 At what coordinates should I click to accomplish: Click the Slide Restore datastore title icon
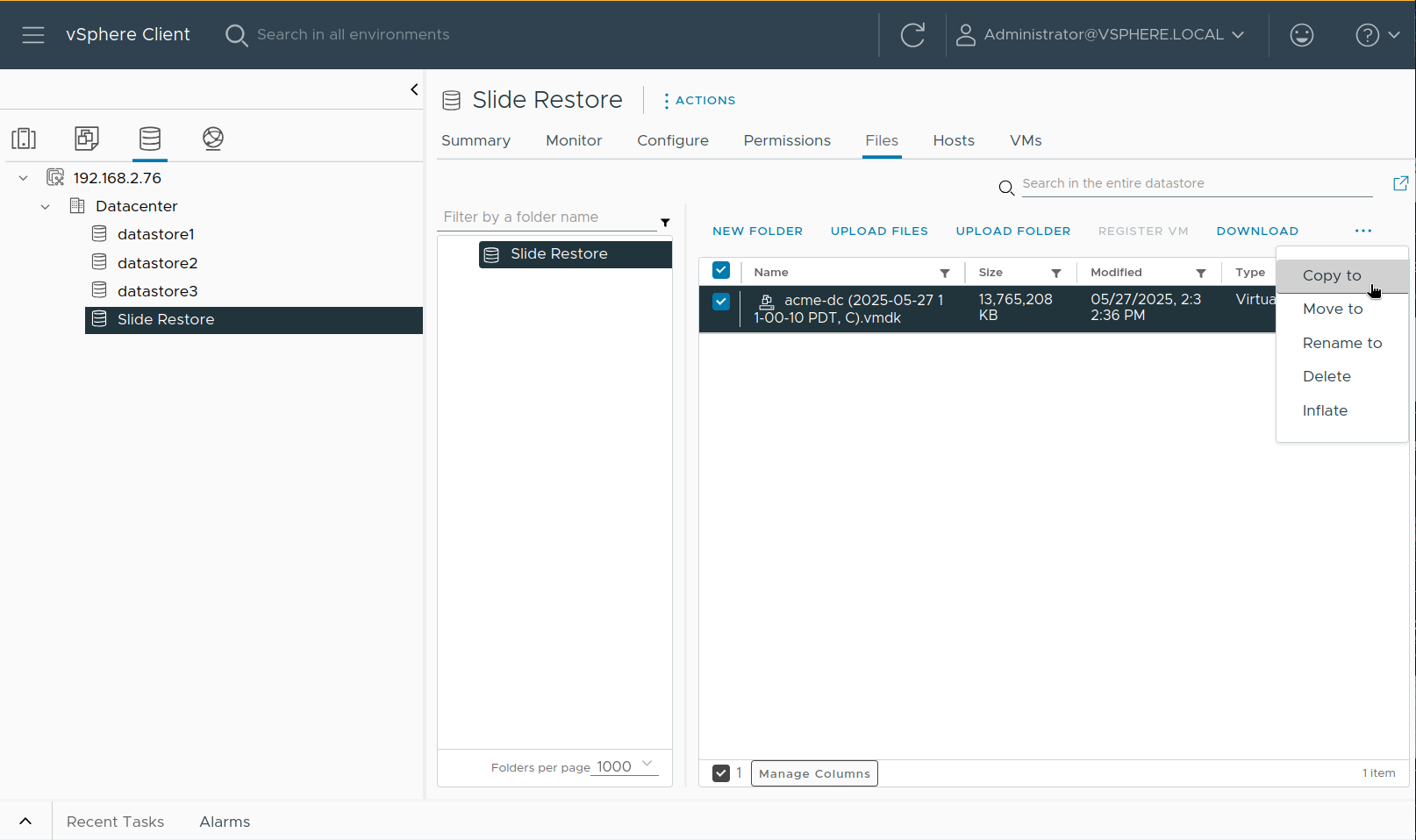(x=451, y=101)
